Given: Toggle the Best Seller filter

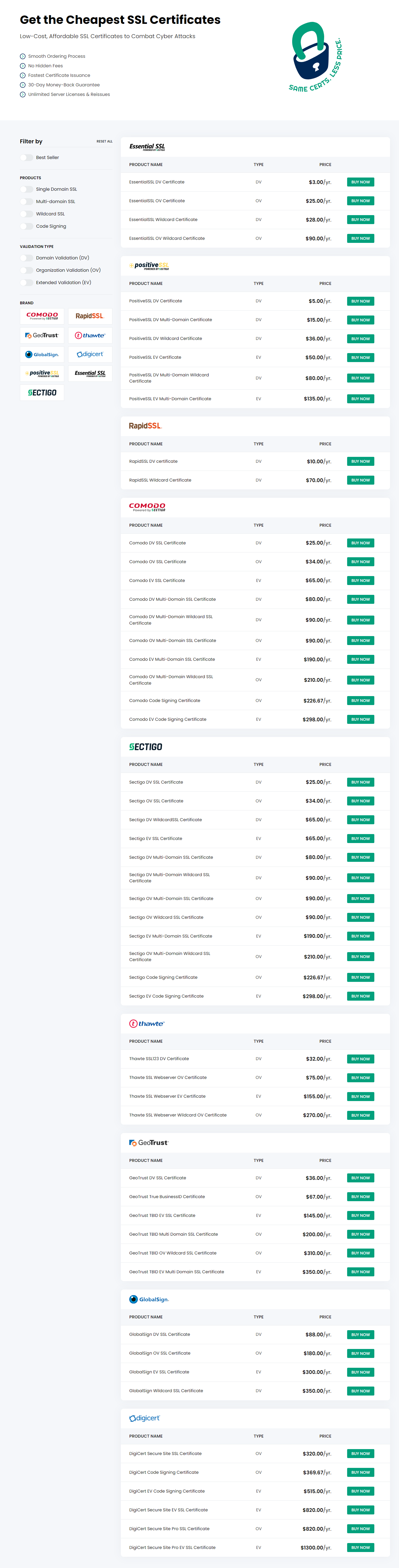Looking at the screenshot, I should (x=27, y=158).
